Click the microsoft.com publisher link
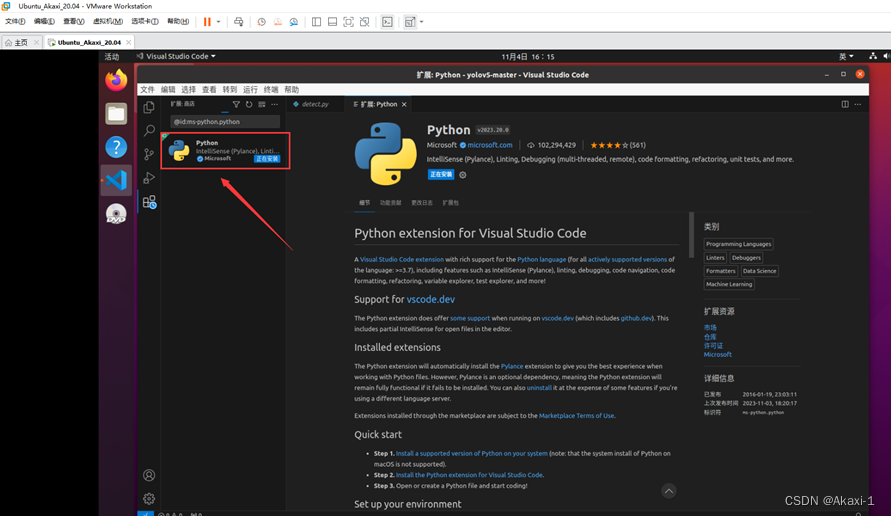891x516 pixels. (489, 145)
